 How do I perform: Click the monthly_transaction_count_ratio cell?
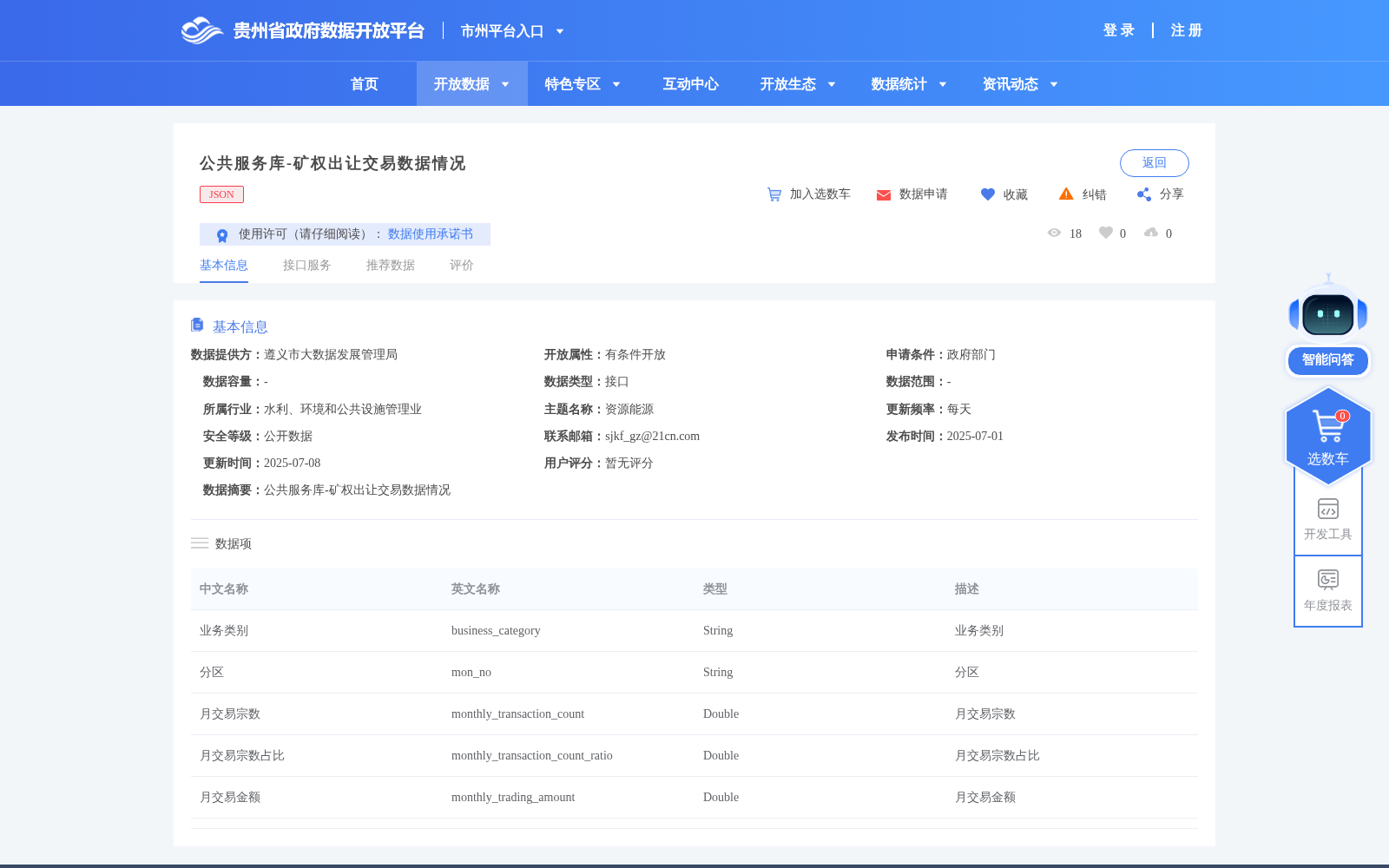pos(532,756)
